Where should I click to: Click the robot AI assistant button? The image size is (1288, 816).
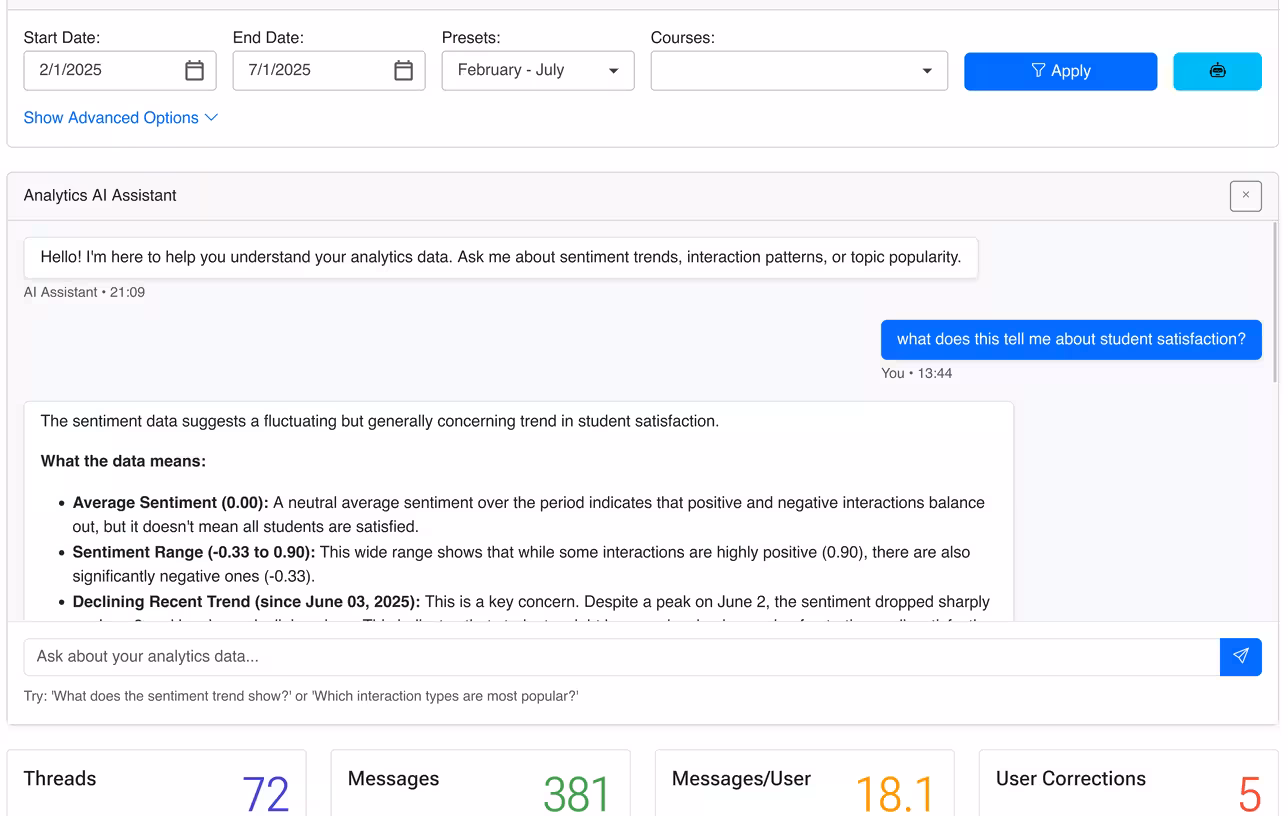tap(1217, 71)
